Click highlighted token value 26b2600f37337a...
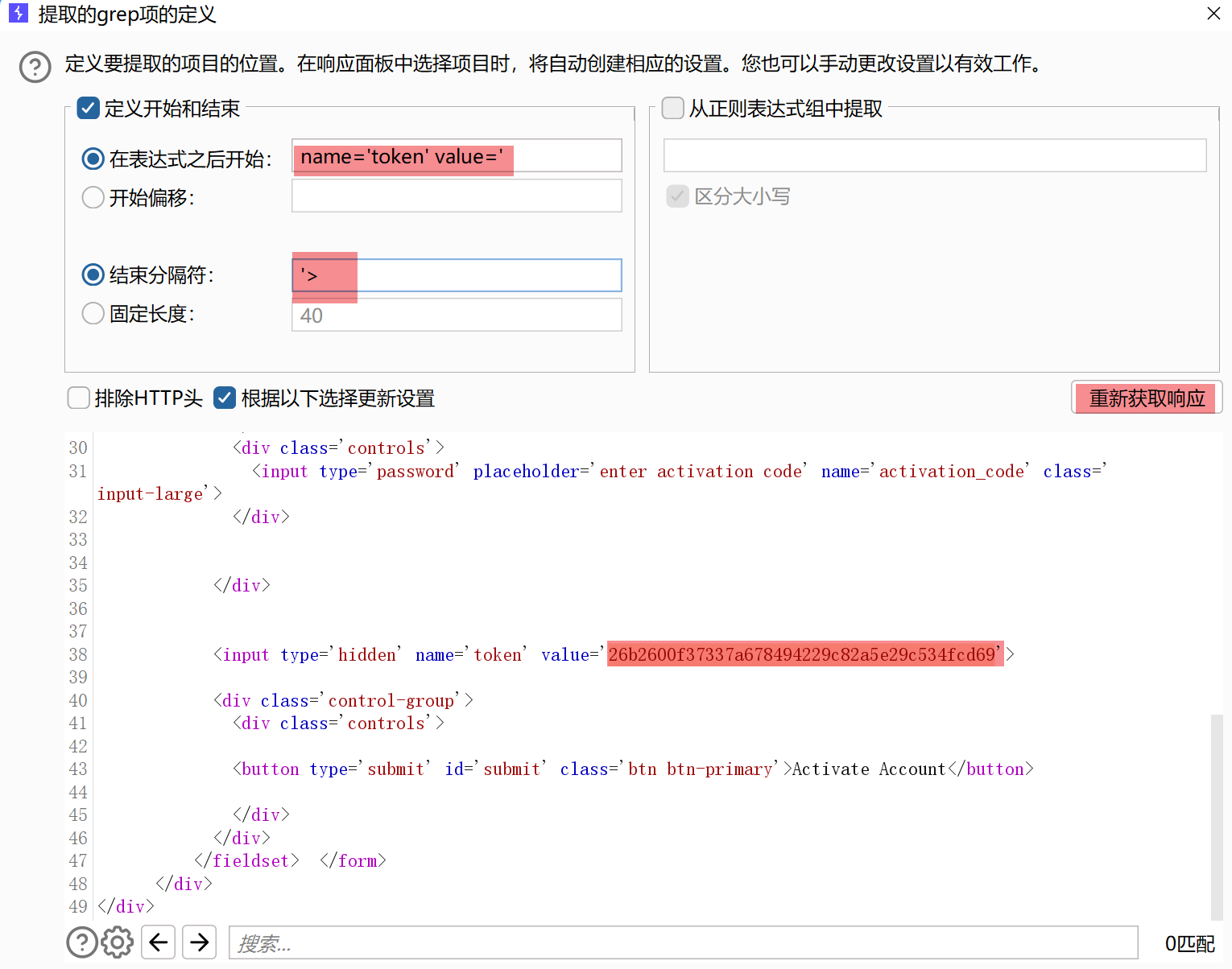Image resolution: width=1232 pixels, height=969 pixels. click(802, 654)
